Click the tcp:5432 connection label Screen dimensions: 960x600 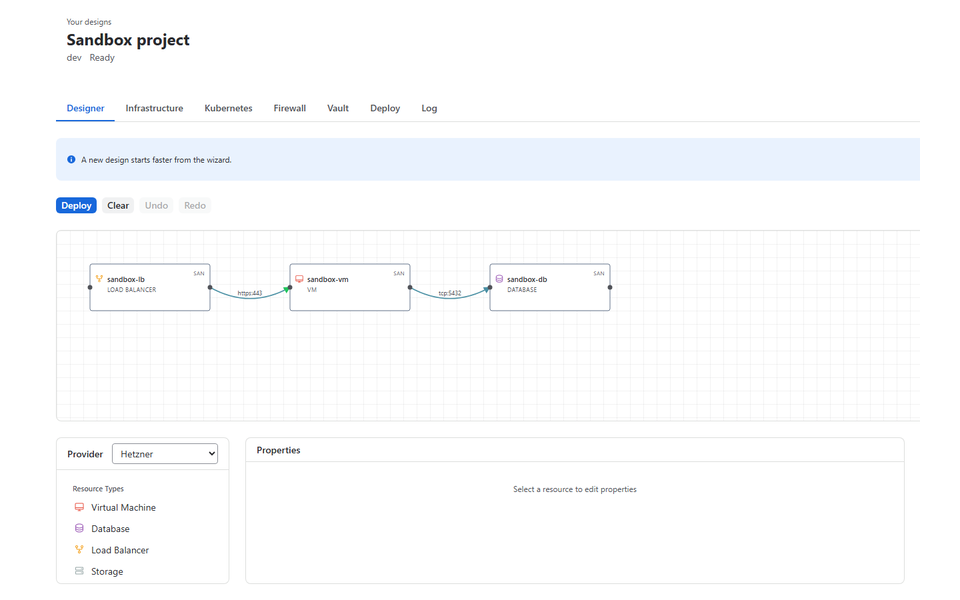[450, 293]
